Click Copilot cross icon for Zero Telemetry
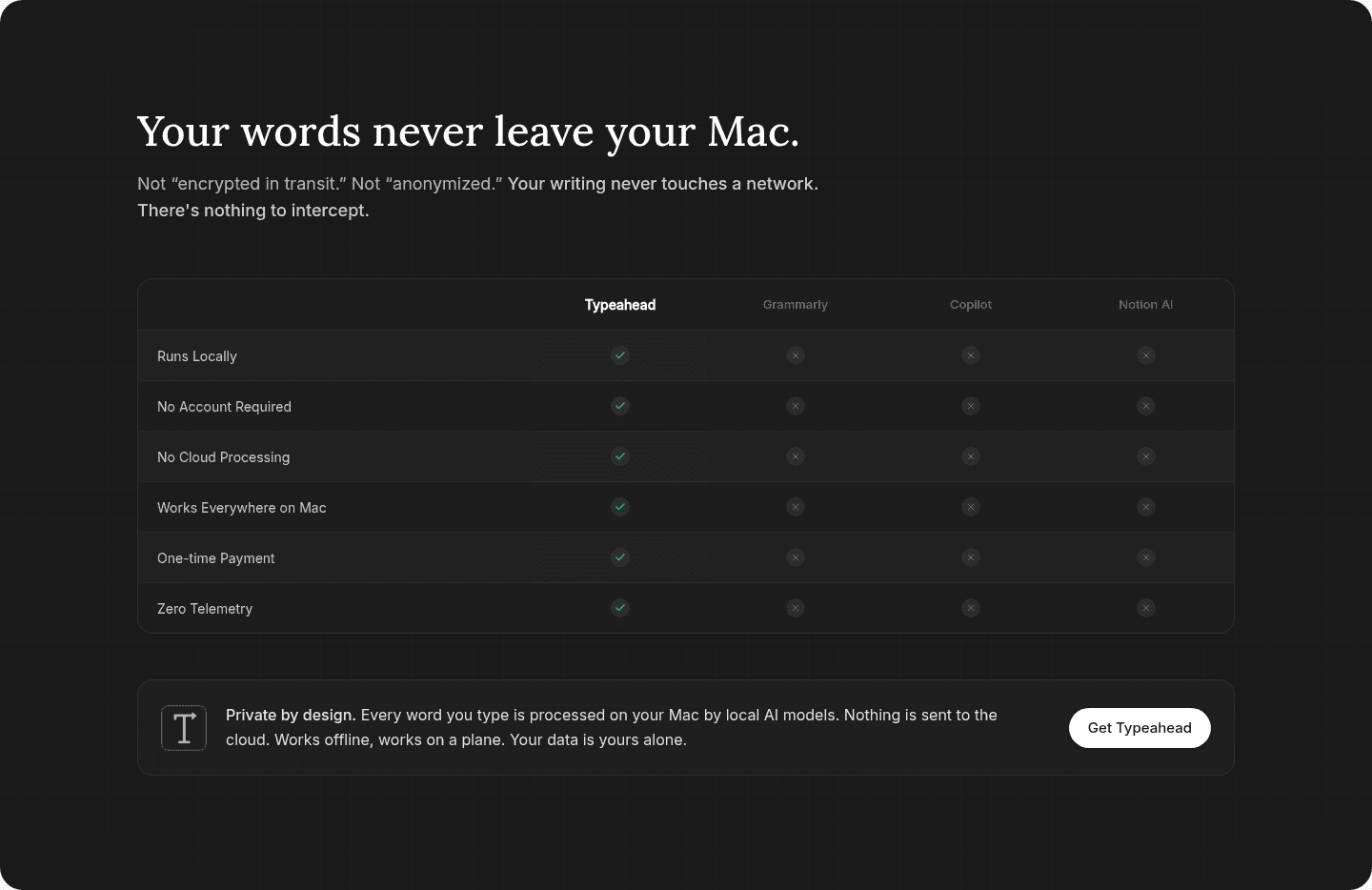 click(x=971, y=608)
